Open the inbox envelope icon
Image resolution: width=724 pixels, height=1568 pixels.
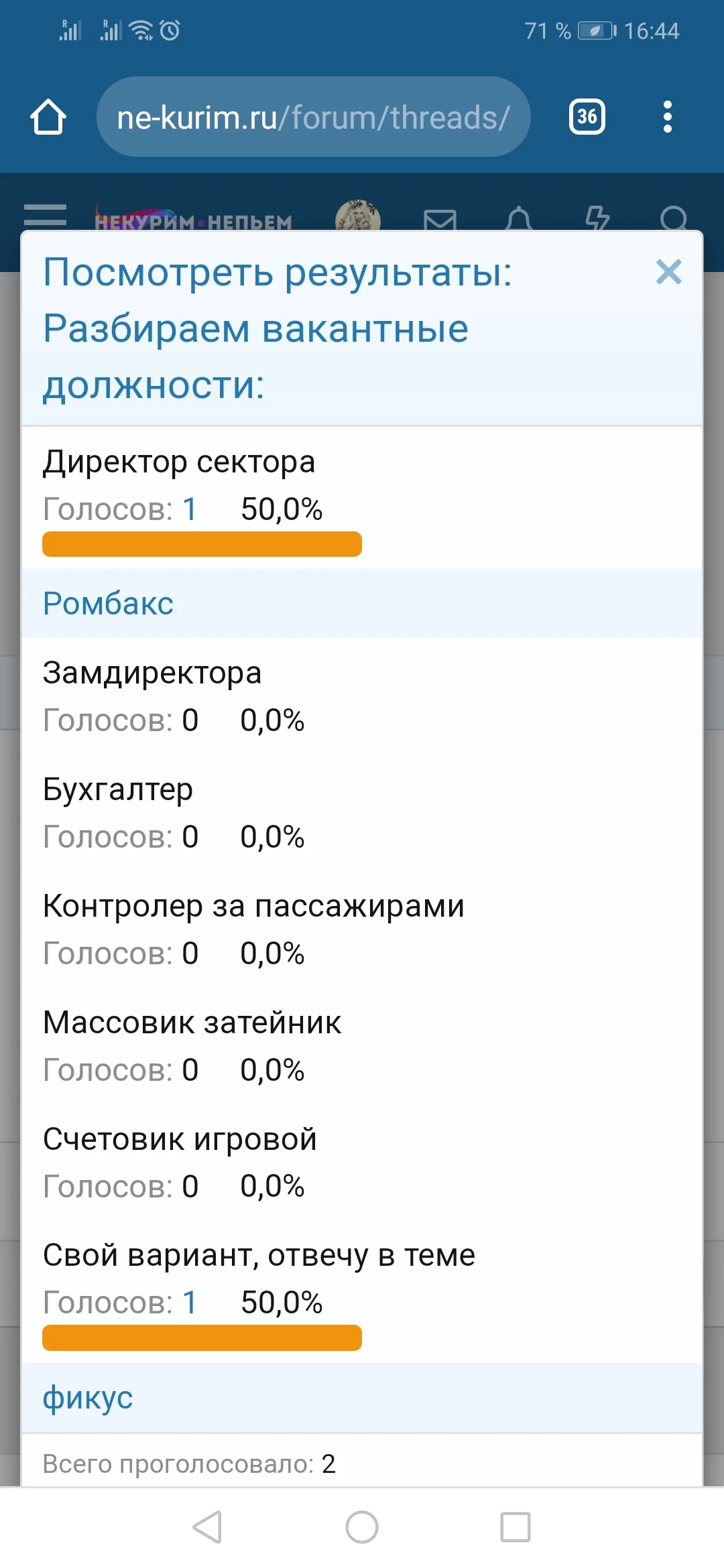pos(440,218)
